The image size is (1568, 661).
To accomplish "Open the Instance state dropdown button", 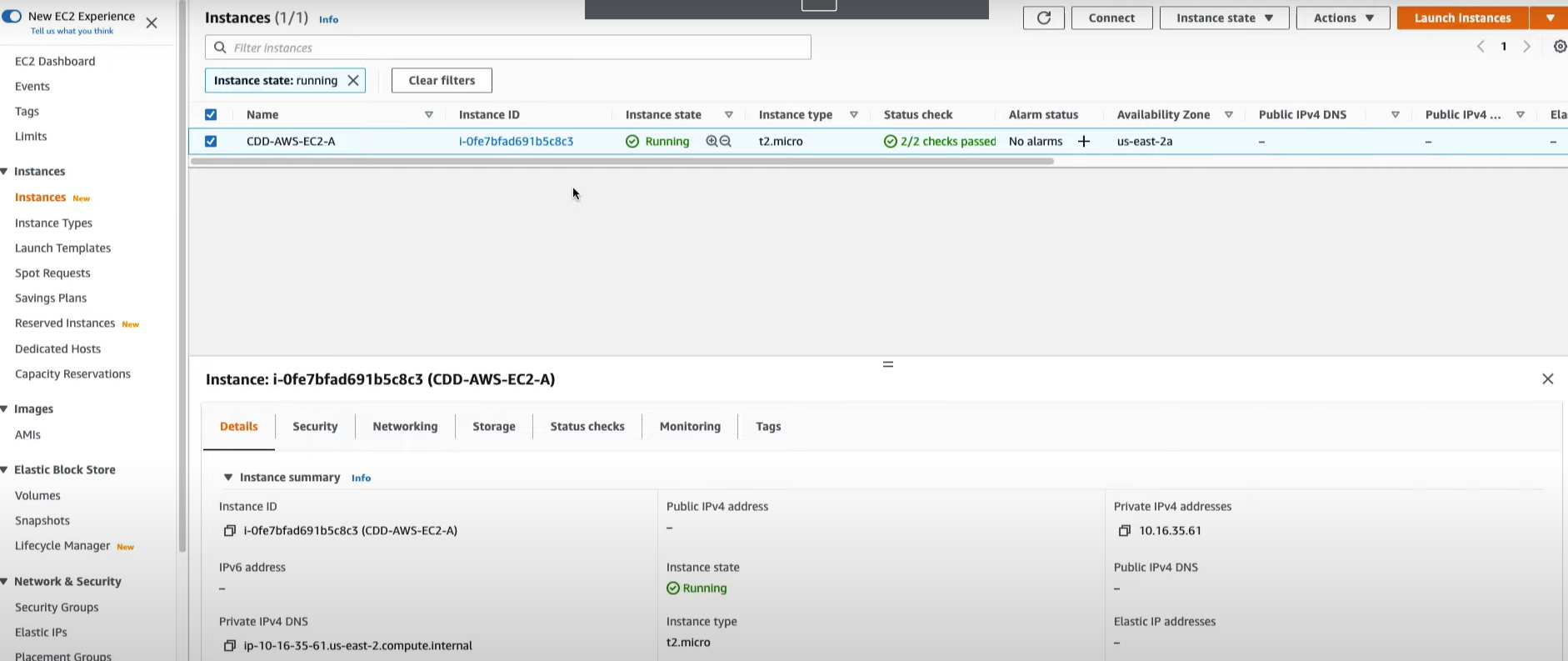I will (x=1224, y=18).
